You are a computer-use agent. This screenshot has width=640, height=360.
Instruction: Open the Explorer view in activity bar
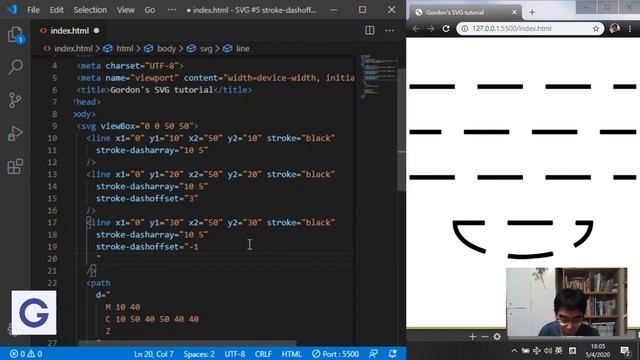16,35
